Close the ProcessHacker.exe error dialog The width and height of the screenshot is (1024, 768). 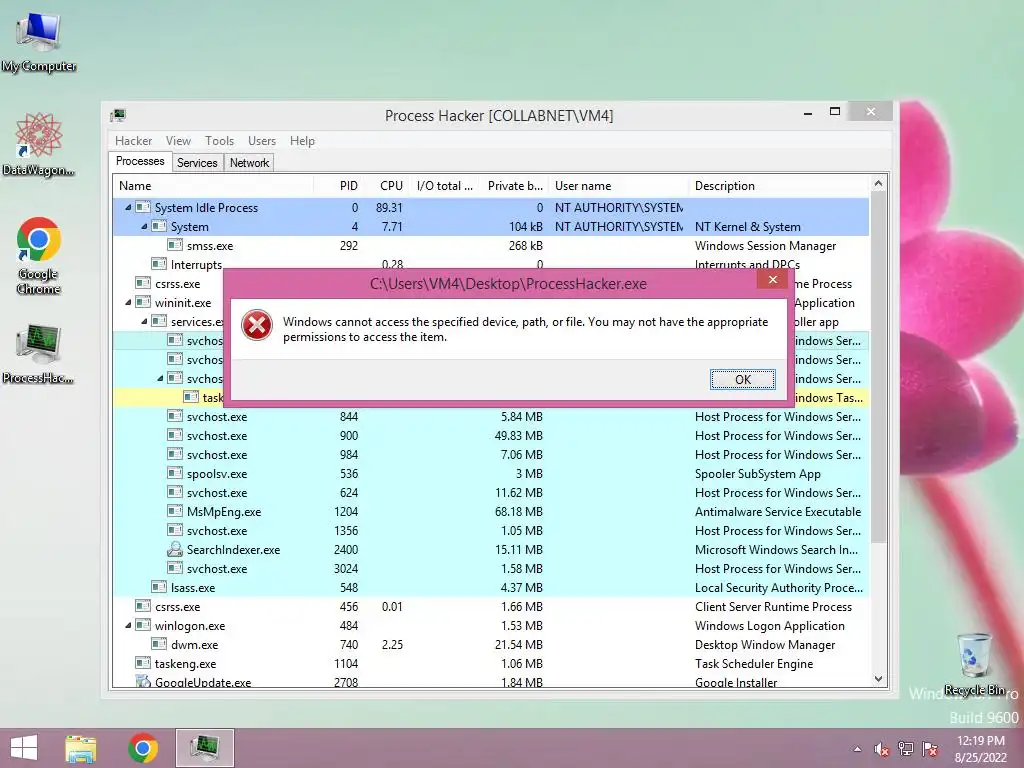point(773,280)
